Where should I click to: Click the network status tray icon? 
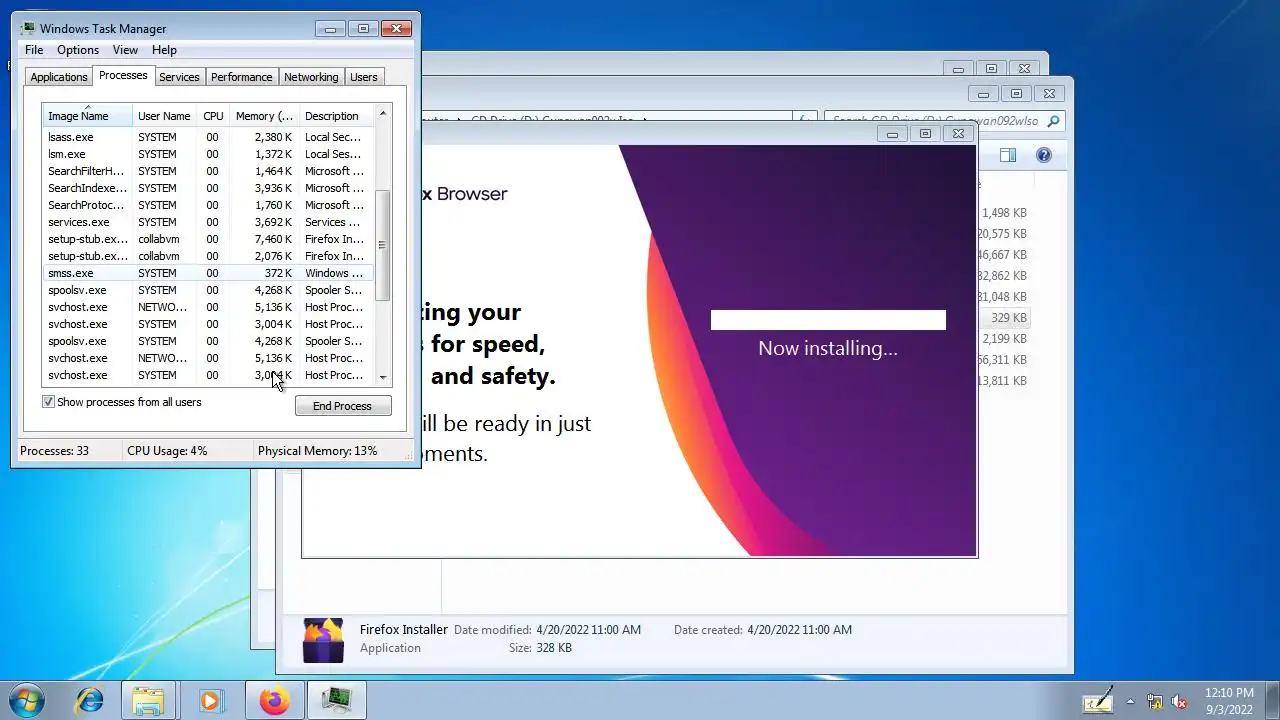point(1155,702)
